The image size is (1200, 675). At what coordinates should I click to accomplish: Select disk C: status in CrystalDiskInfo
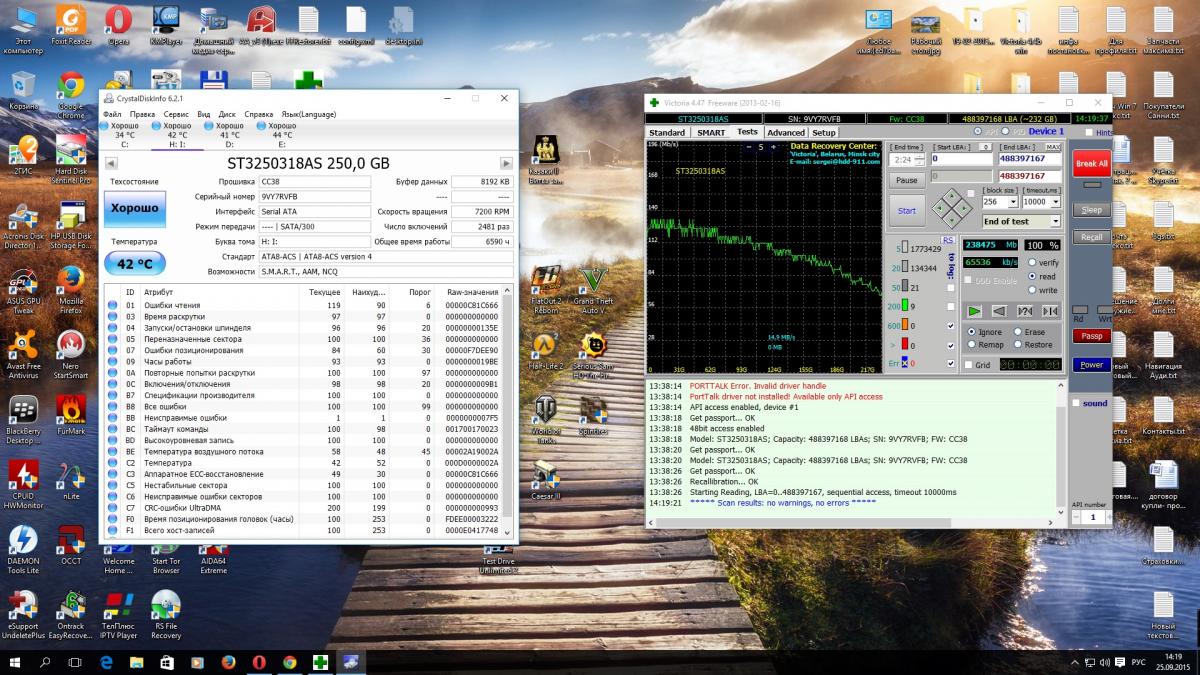click(x=124, y=135)
